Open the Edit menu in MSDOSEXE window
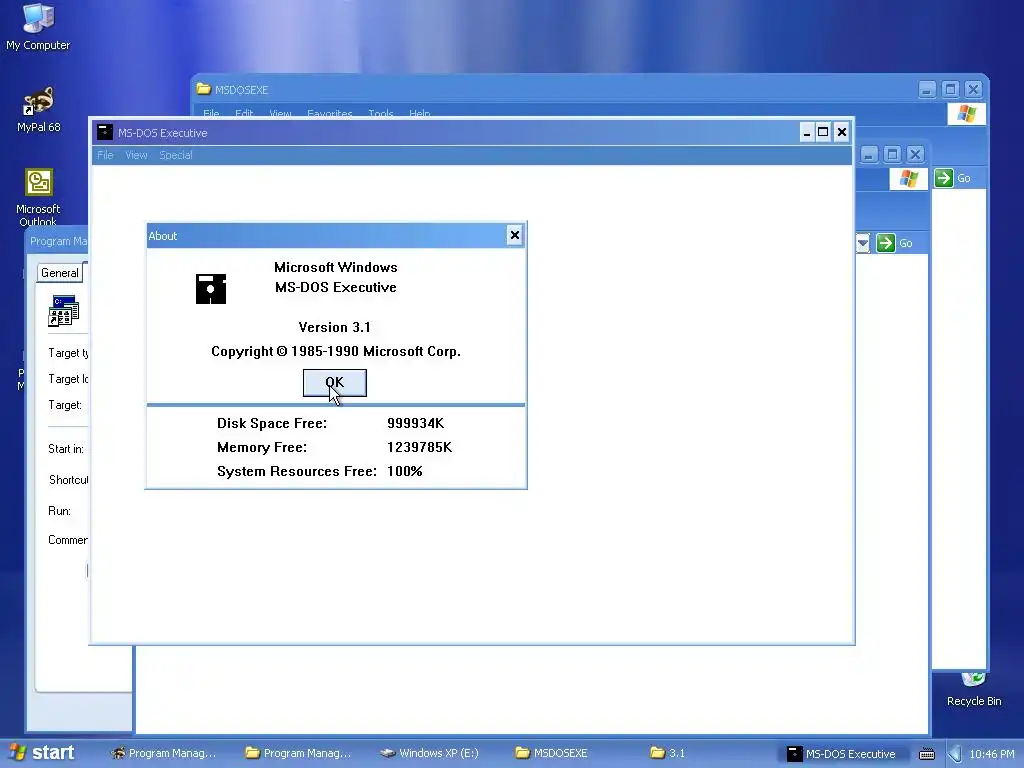Image resolution: width=1024 pixels, height=768 pixels. point(244,113)
